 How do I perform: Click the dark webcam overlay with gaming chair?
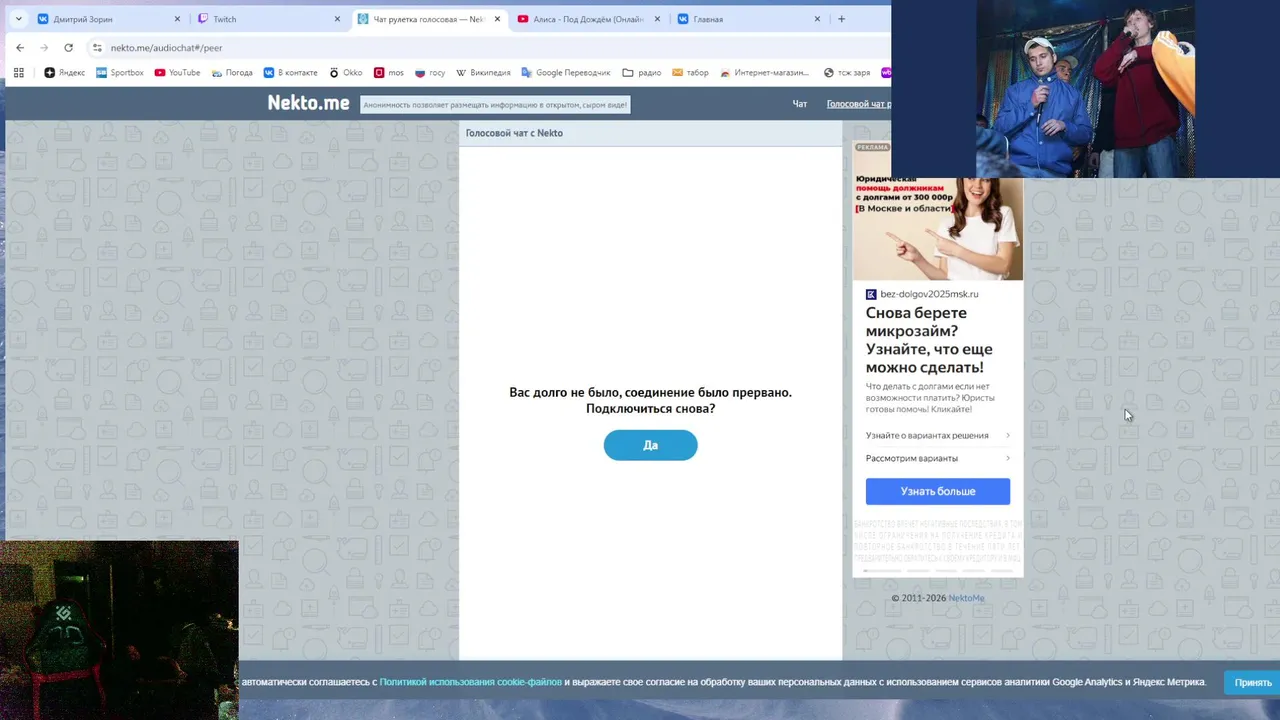(x=119, y=630)
